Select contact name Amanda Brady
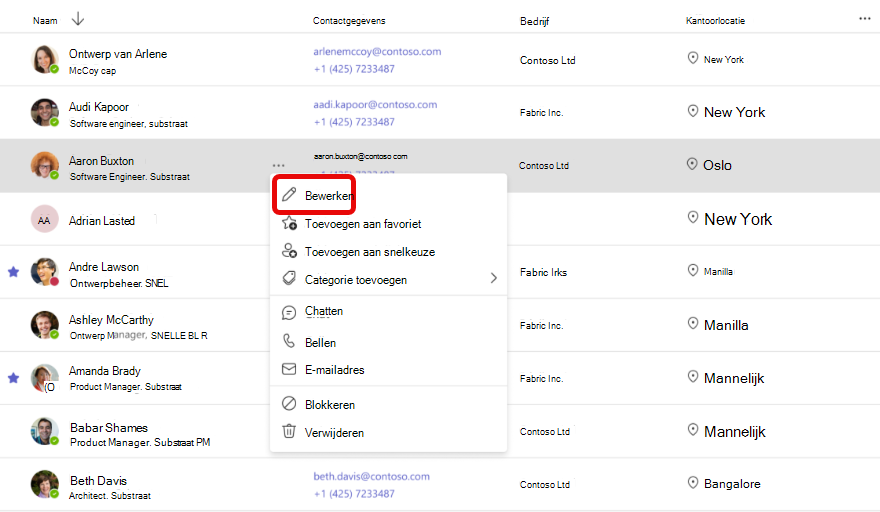The image size is (880, 512). 104,371
